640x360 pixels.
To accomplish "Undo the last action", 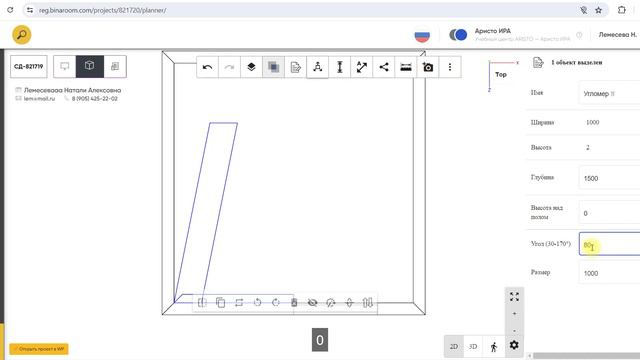I will click(207, 67).
